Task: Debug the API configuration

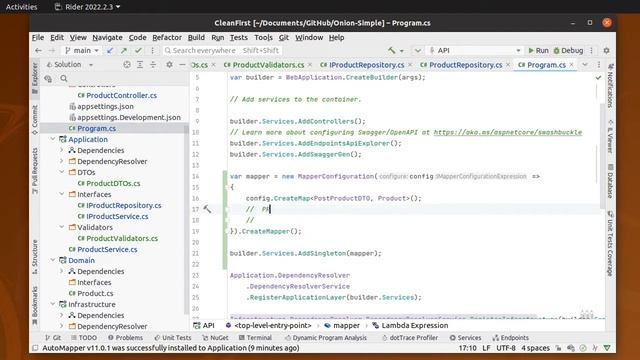Action: (x=569, y=51)
